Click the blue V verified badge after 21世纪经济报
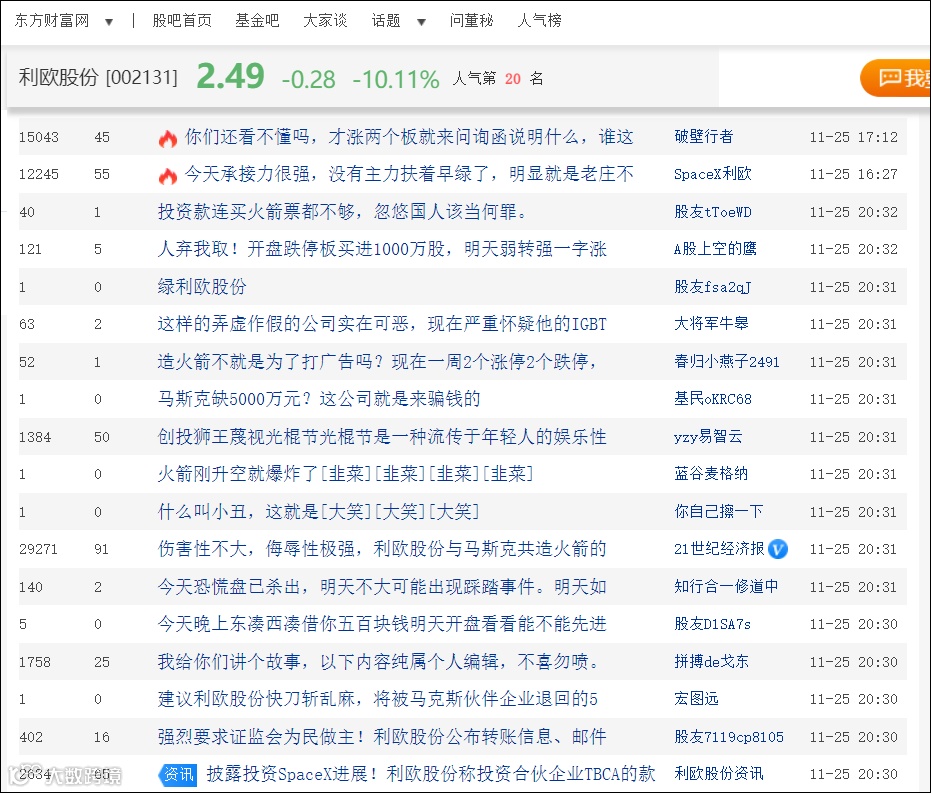Viewport: 931px width, 793px height. point(778,549)
